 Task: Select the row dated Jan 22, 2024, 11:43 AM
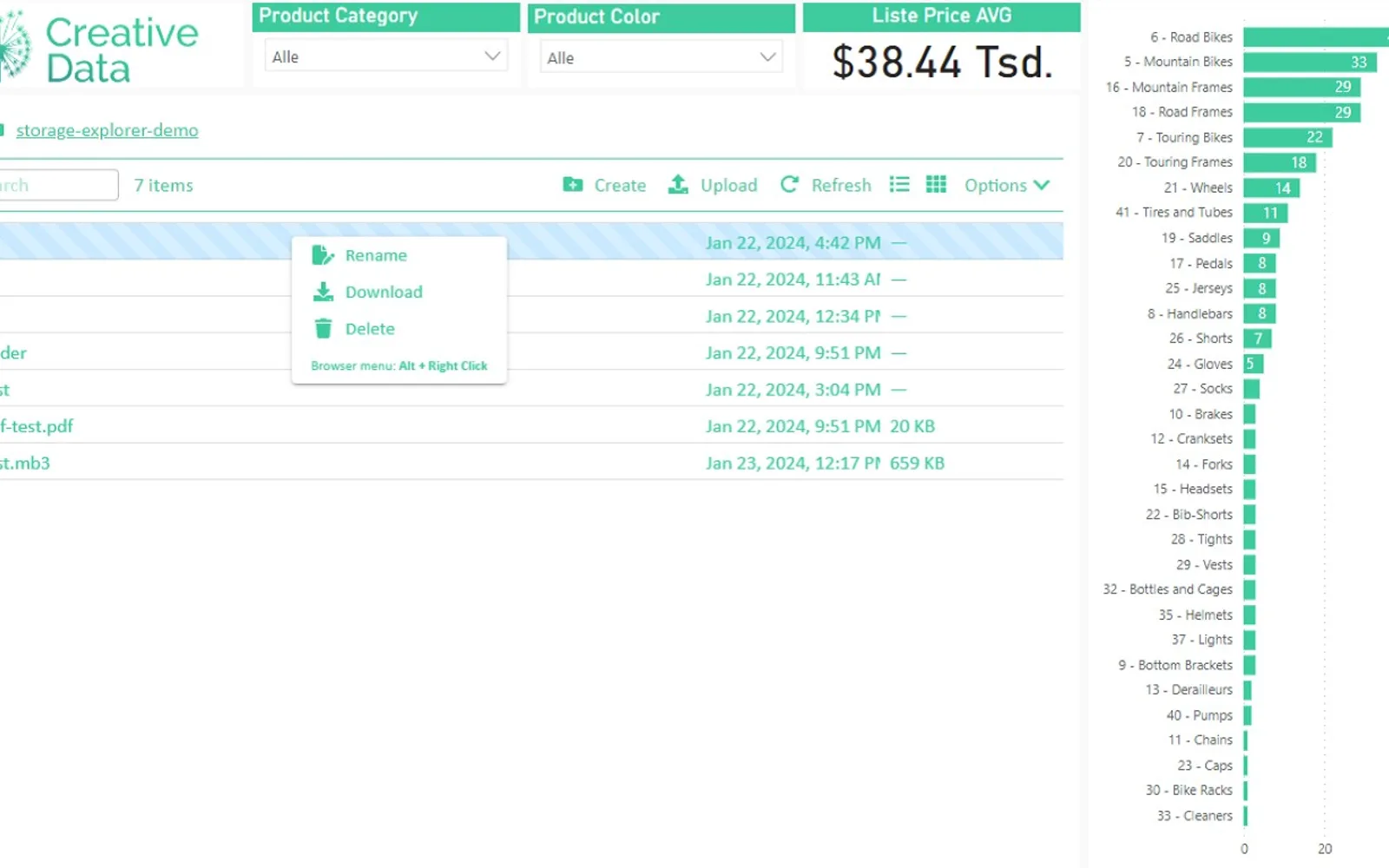531,279
